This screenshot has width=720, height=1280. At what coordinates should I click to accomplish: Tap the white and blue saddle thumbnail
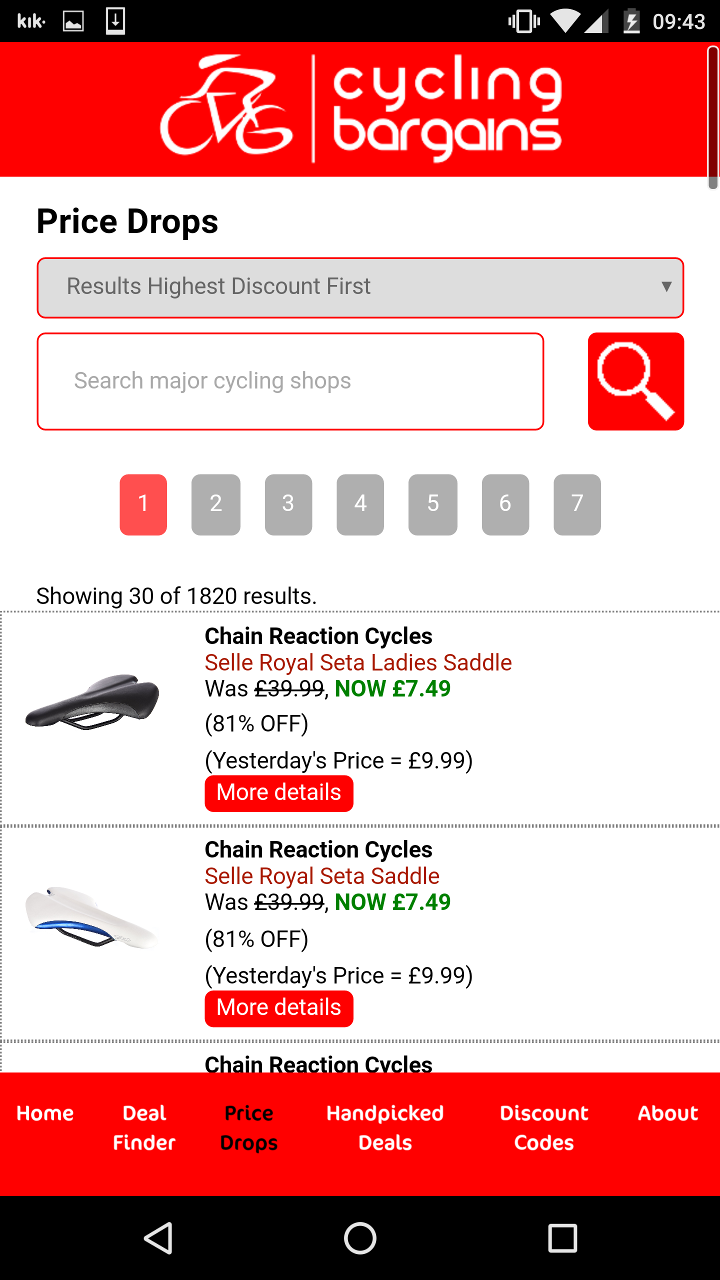pyautogui.click(x=92, y=915)
